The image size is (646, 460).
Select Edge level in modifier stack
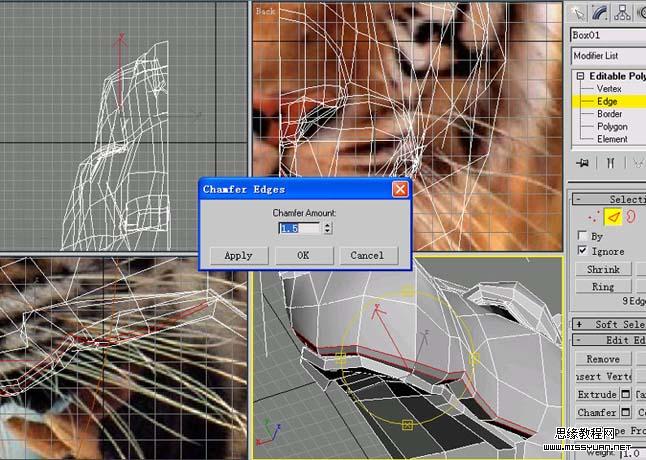coord(607,101)
